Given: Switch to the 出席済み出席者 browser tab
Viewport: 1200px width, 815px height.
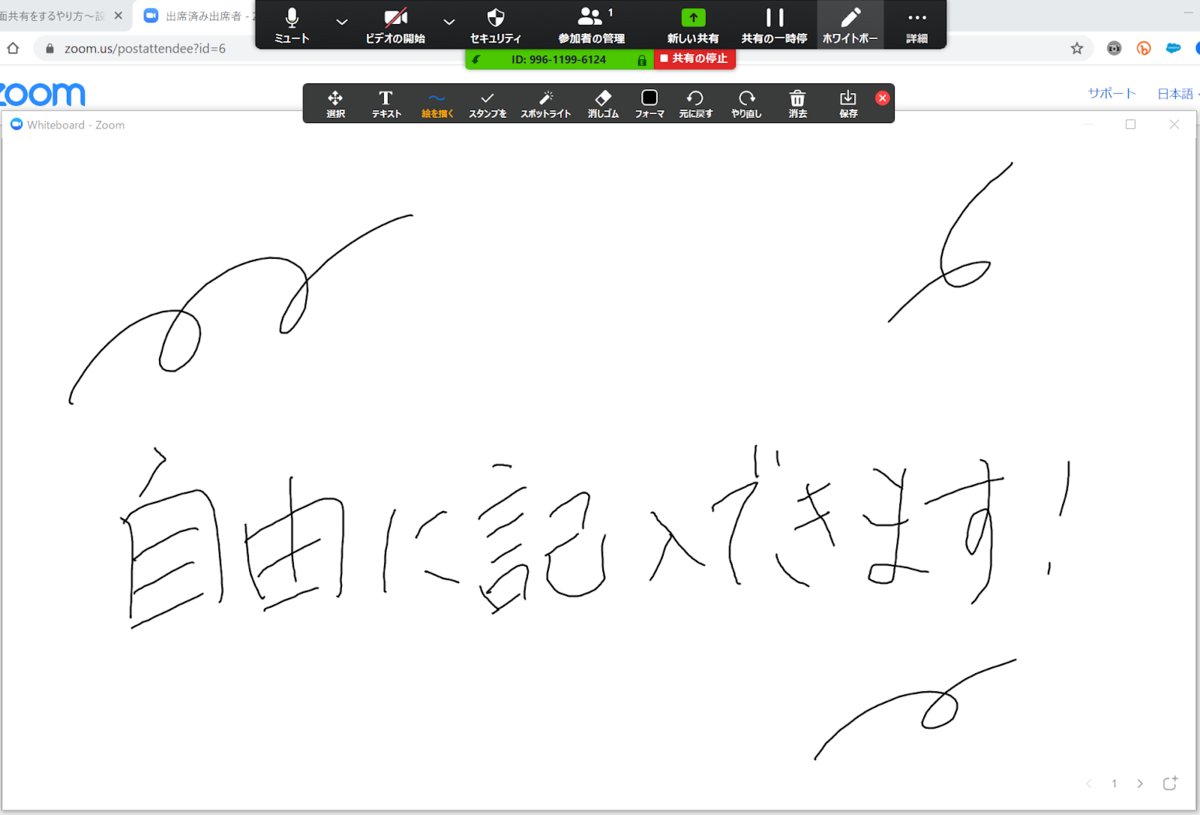Looking at the screenshot, I should tap(196, 16).
